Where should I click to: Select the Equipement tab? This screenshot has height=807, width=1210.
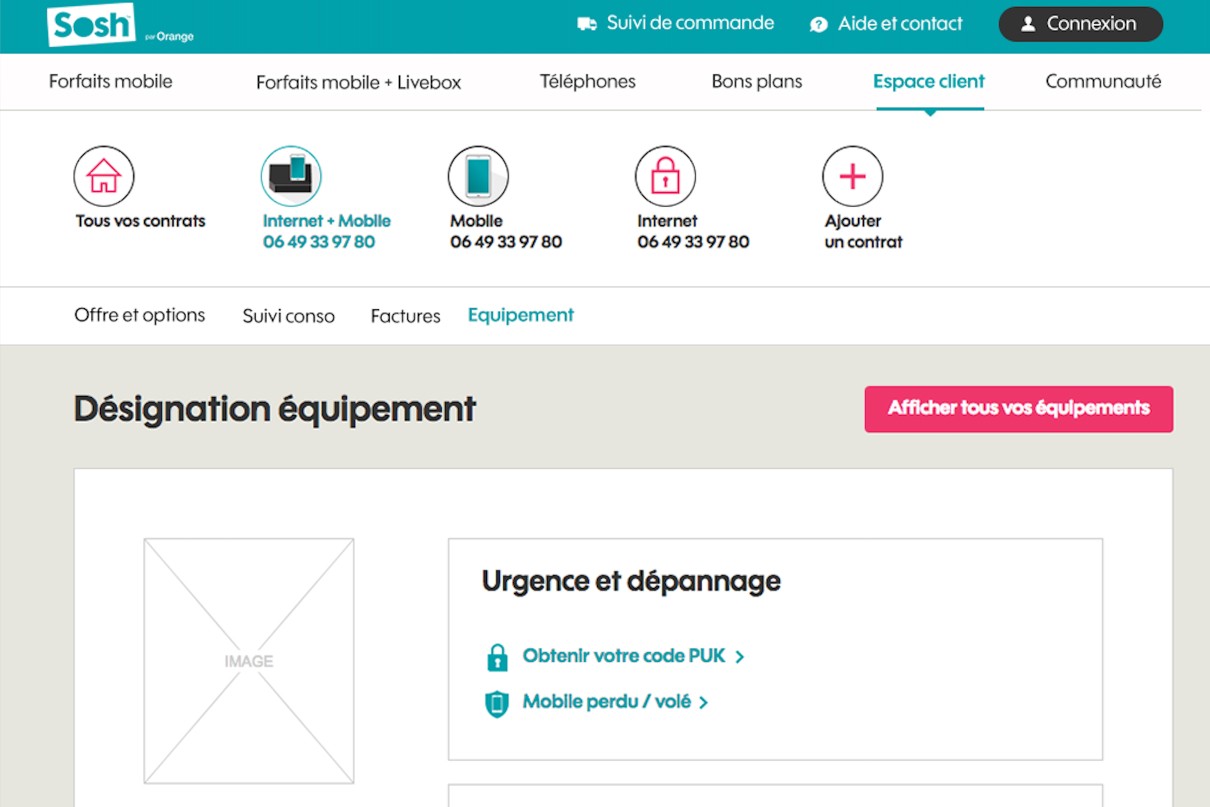coord(521,315)
